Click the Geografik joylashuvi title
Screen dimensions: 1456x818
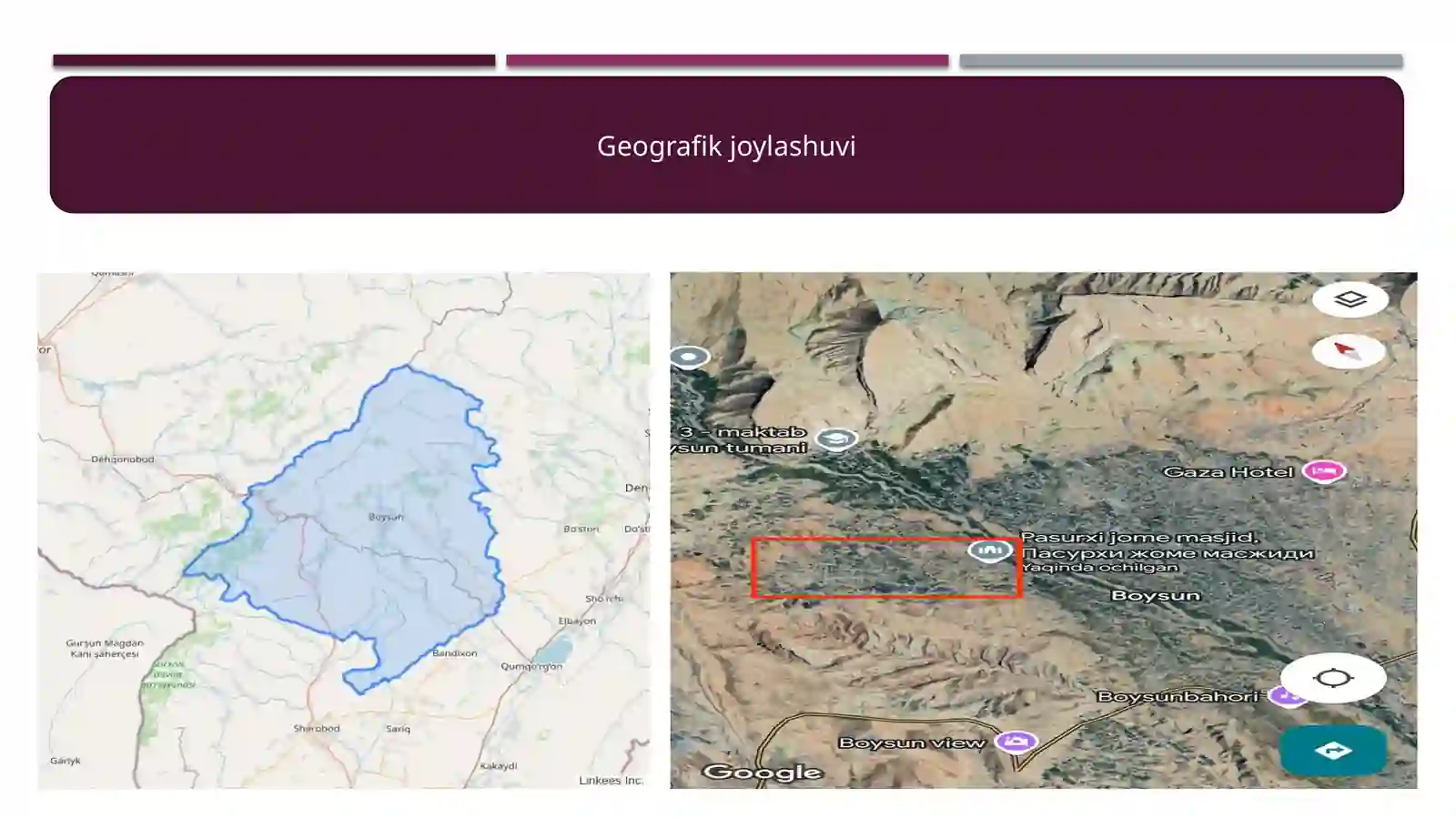click(x=726, y=146)
